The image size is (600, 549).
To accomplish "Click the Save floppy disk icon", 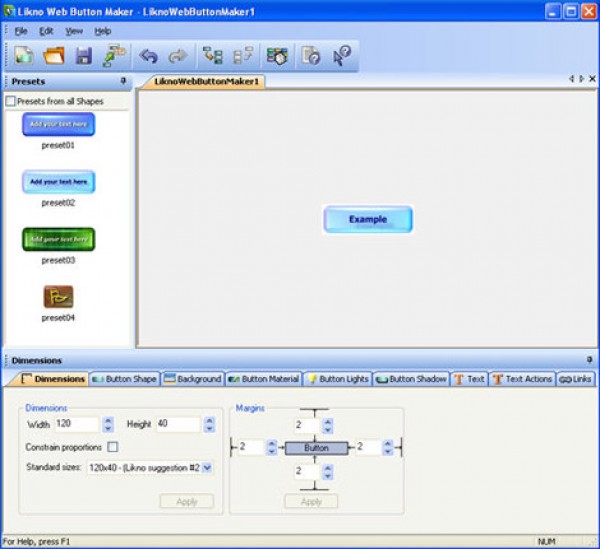I will click(x=84, y=57).
